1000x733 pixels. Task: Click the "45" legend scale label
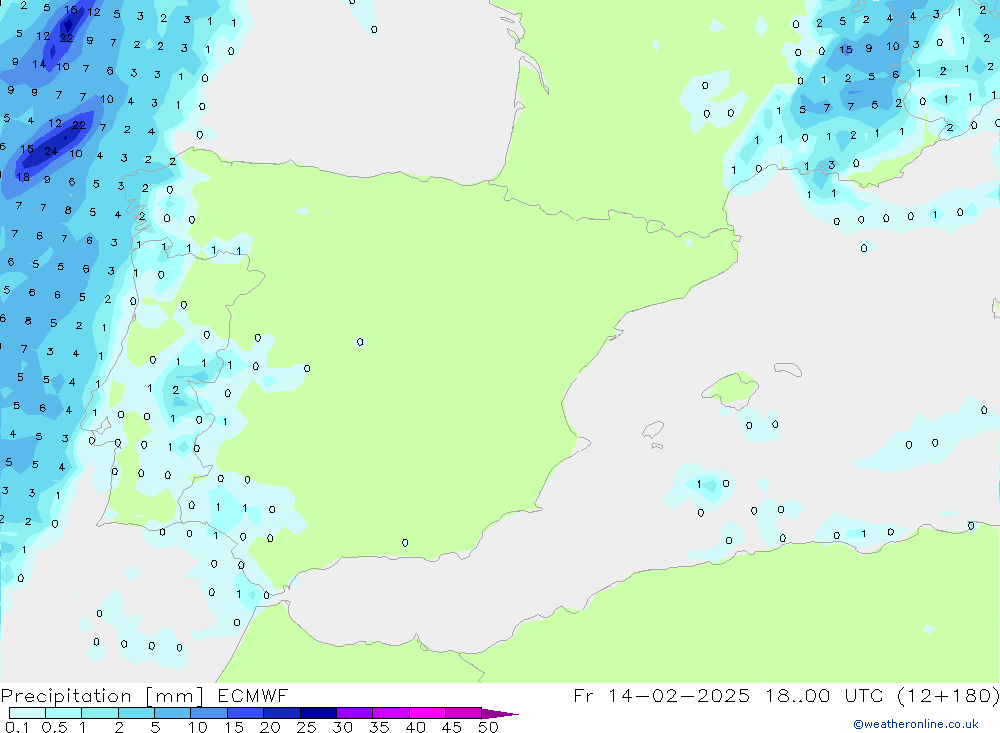(x=452, y=727)
